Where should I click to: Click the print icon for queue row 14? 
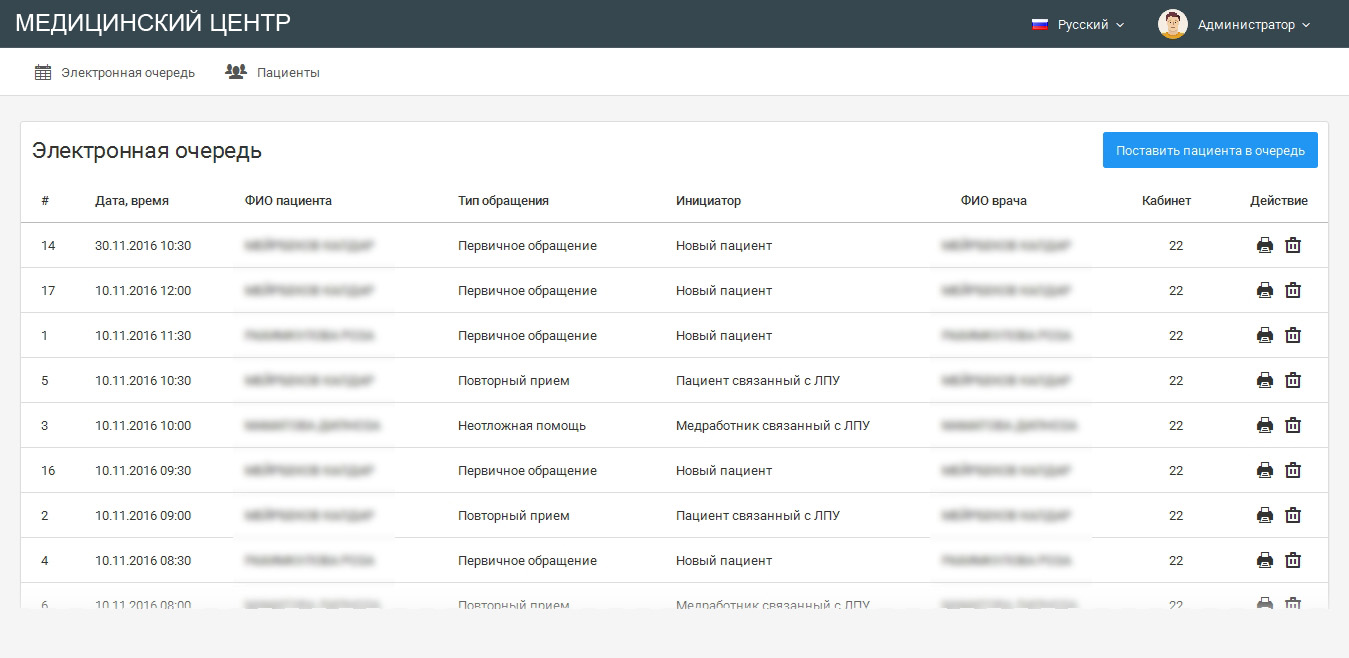click(x=1264, y=245)
